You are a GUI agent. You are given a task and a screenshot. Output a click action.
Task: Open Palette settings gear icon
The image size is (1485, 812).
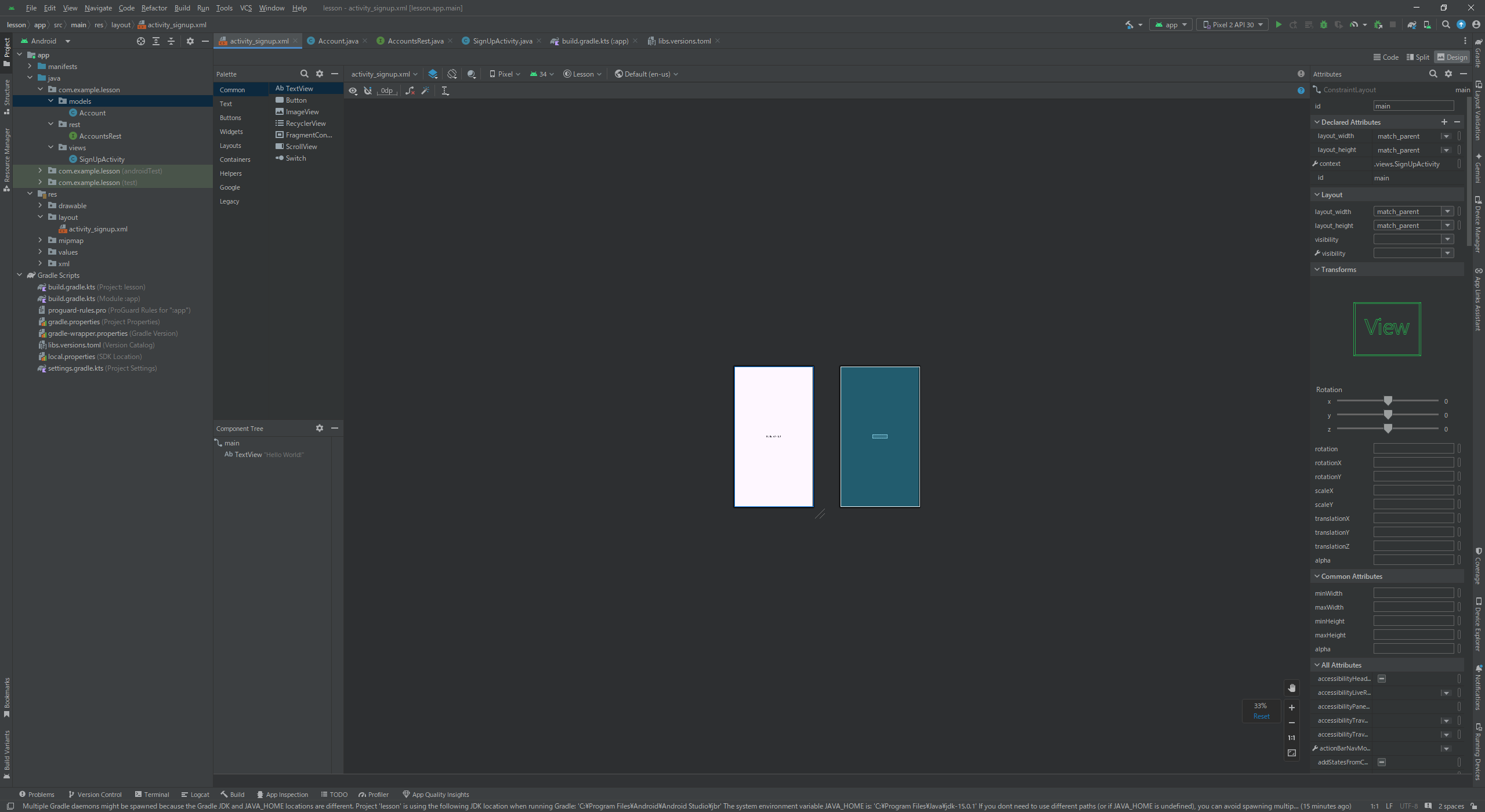(x=320, y=74)
